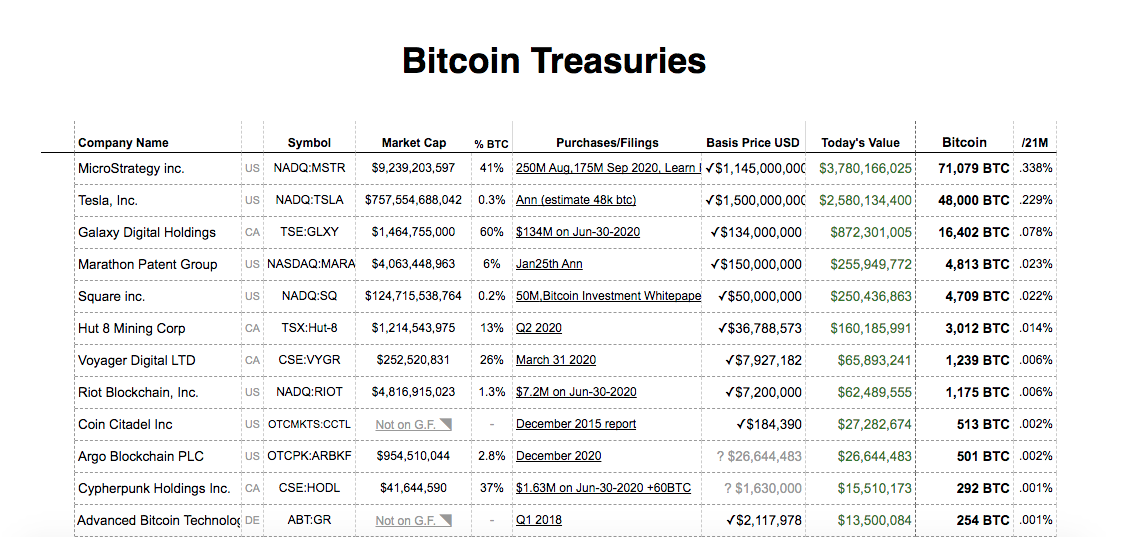Open Marathon's Jan25th Ann link

click(x=549, y=264)
